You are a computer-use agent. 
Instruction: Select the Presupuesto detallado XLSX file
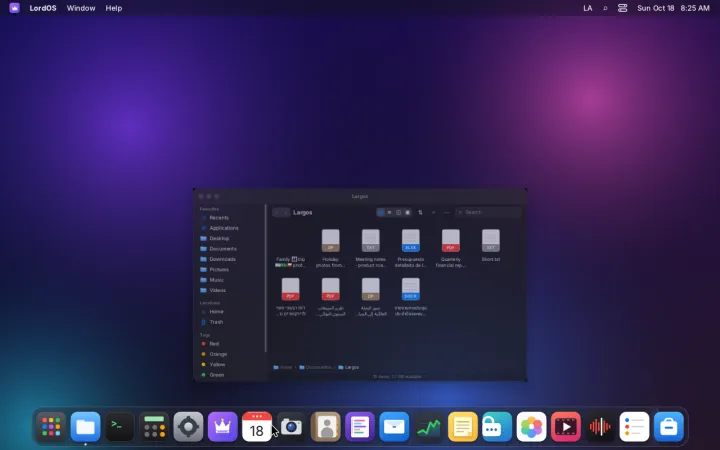pyautogui.click(x=411, y=248)
